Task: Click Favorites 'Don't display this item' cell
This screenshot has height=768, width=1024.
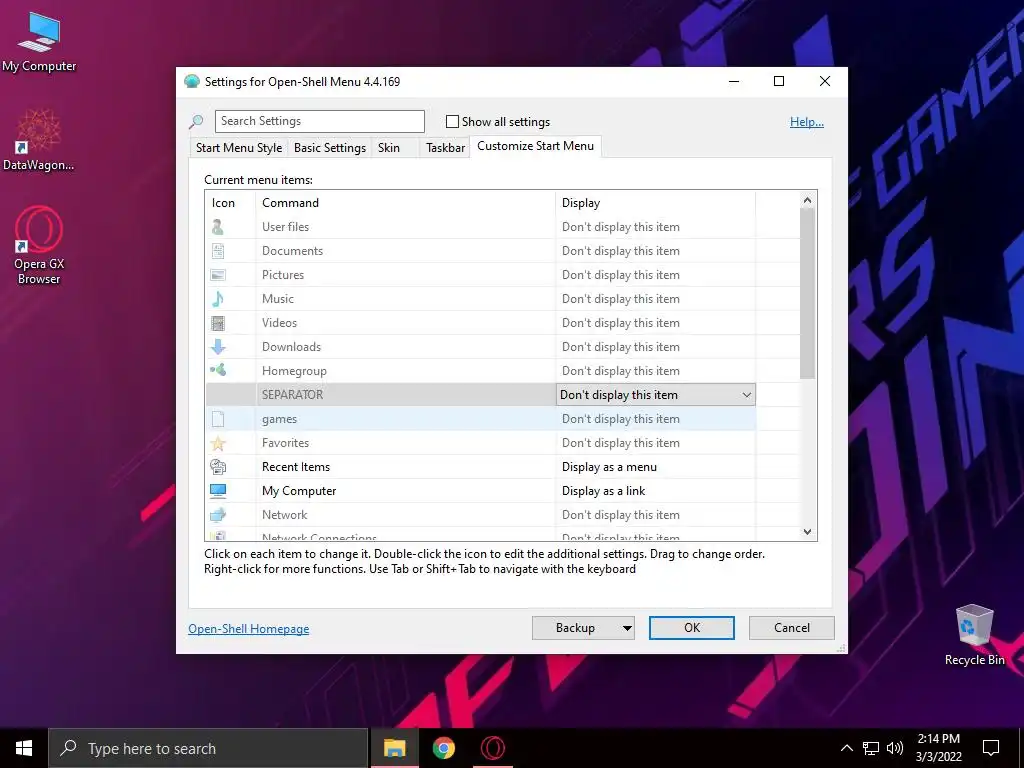Action: pyautogui.click(x=656, y=443)
